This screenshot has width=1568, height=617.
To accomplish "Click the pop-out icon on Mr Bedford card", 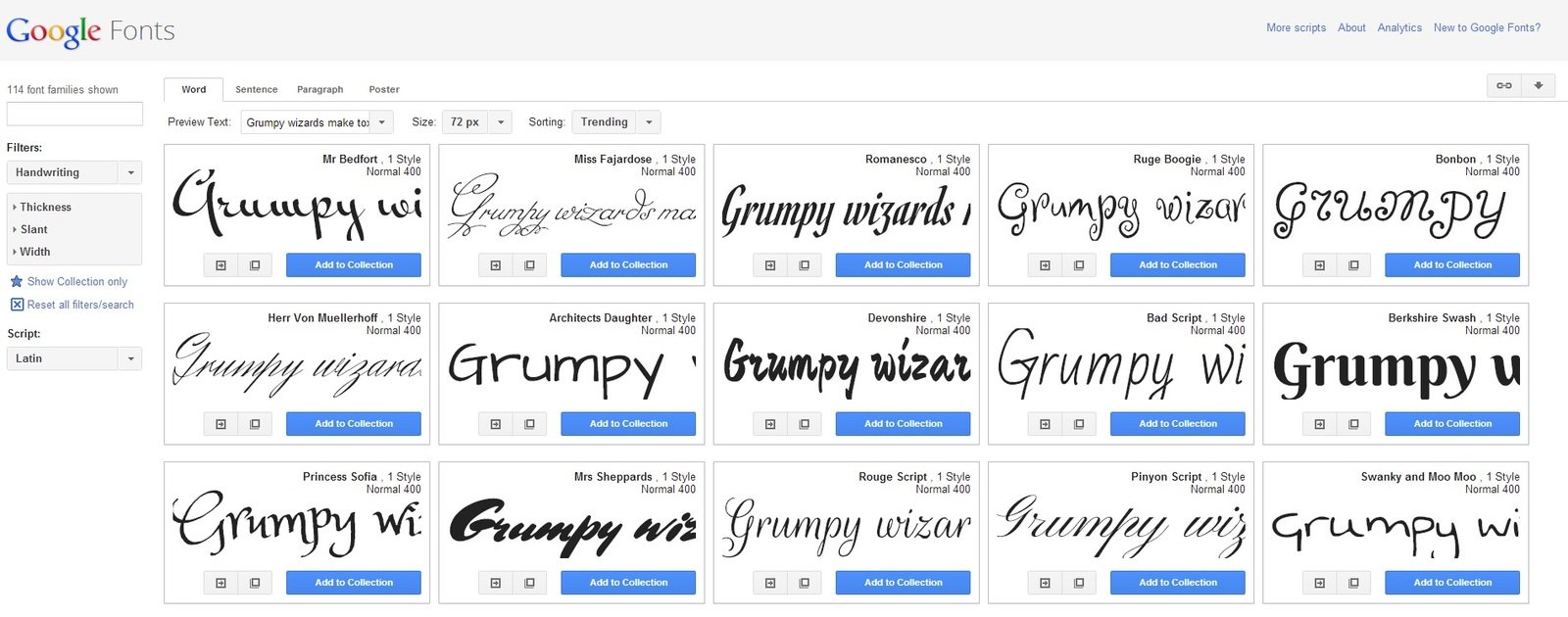I will pos(255,265).
